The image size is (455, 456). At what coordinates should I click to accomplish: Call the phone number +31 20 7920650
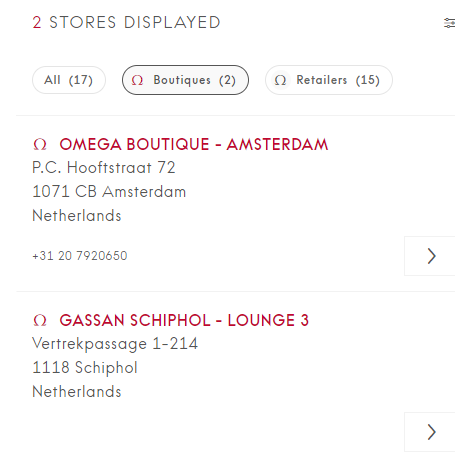[80, 256]
